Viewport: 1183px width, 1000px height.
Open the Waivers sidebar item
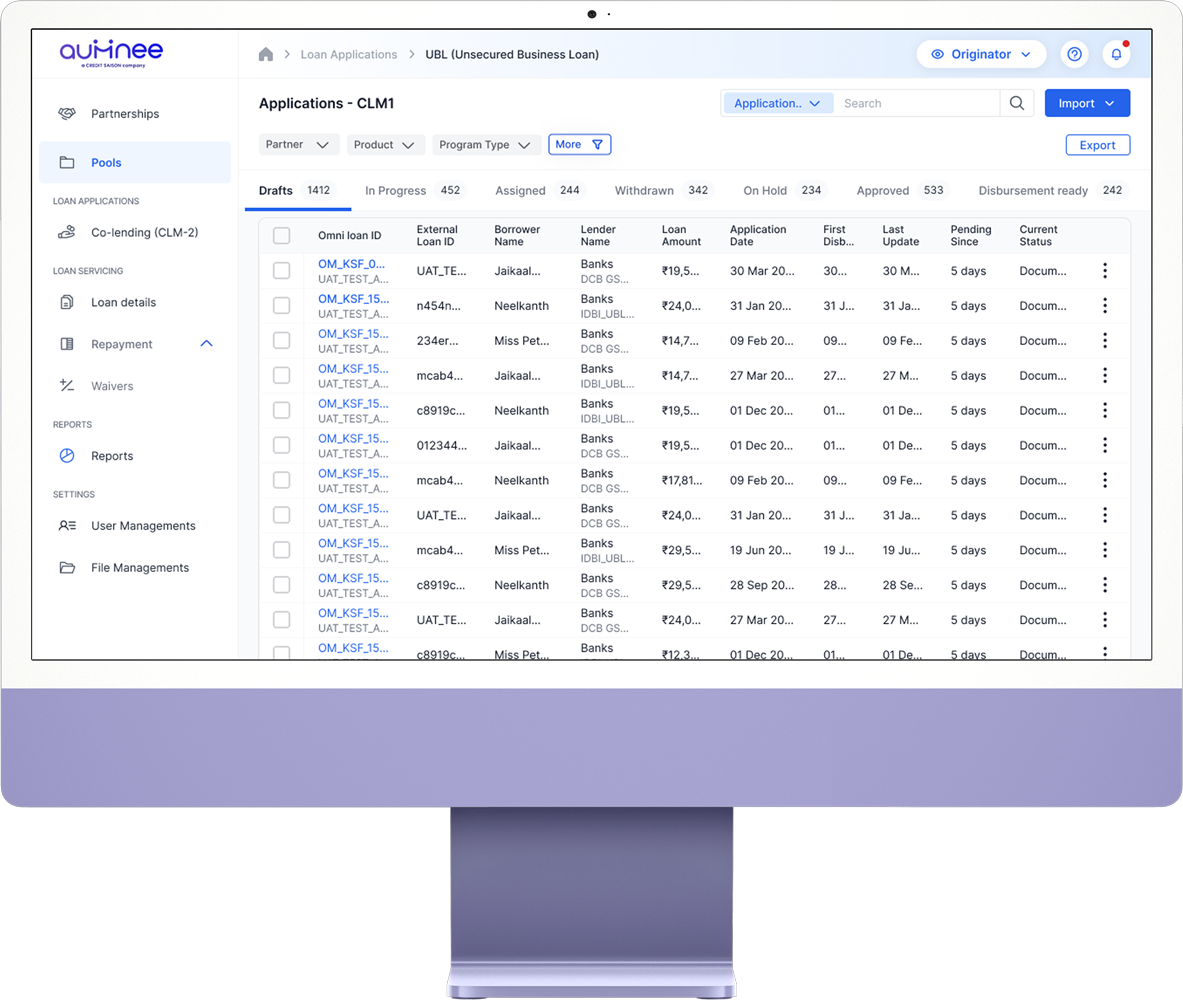(x=112, y=386)
